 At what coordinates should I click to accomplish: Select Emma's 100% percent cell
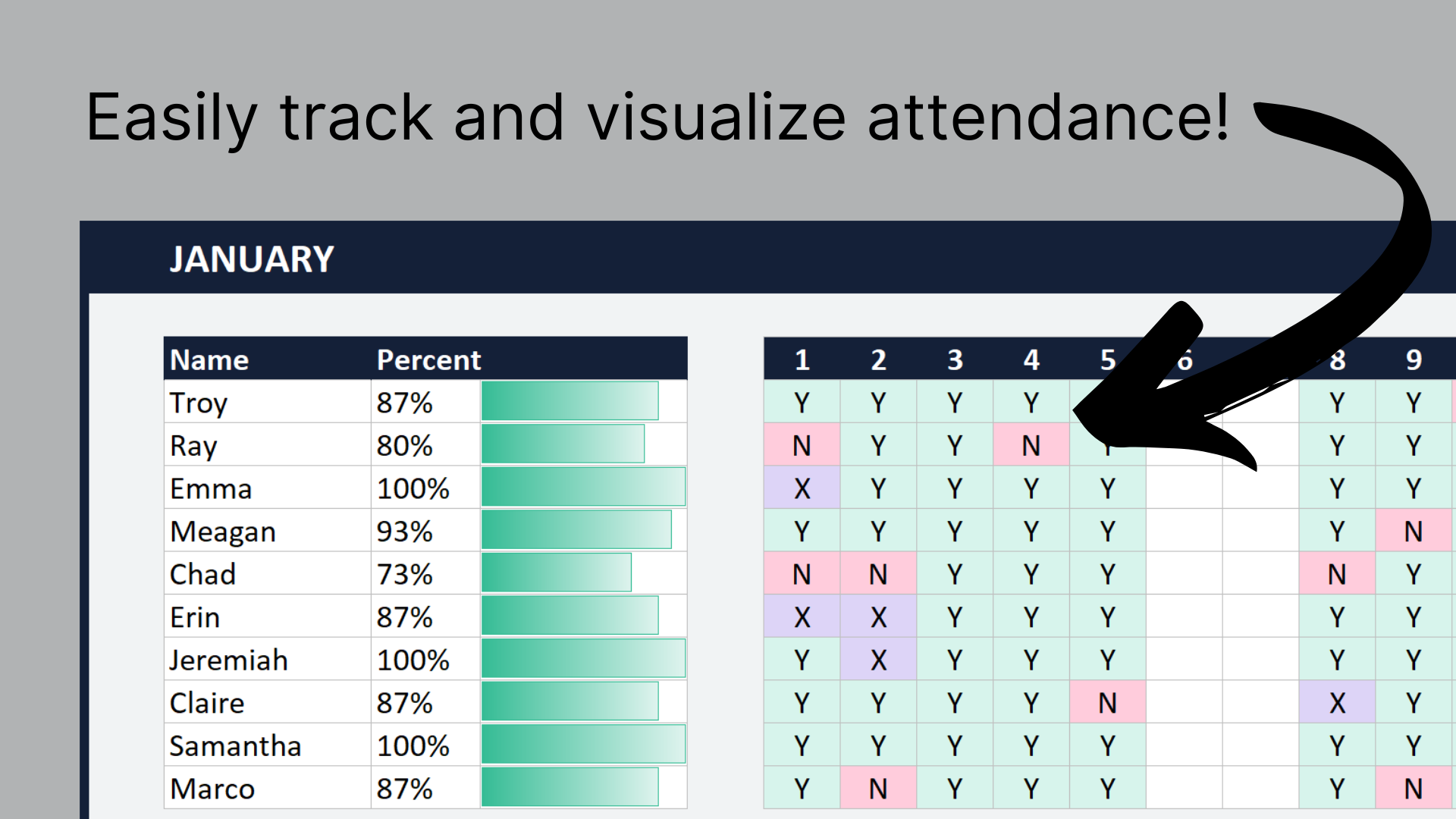tap(413, 488)
